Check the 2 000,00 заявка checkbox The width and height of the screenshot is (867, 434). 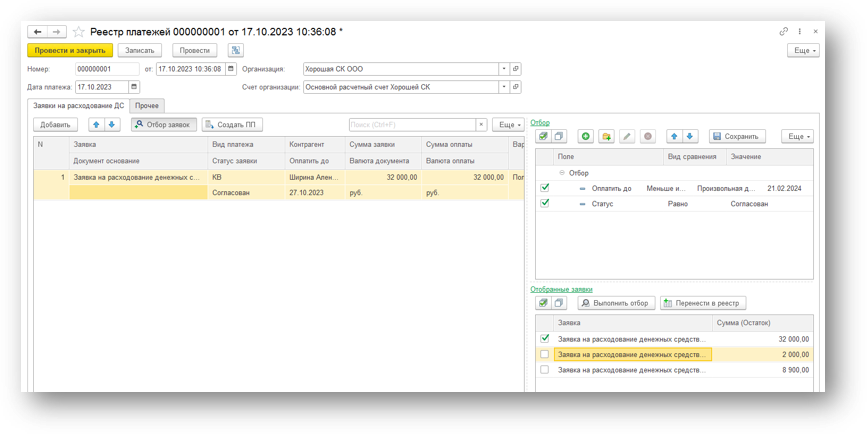[545, 354]
